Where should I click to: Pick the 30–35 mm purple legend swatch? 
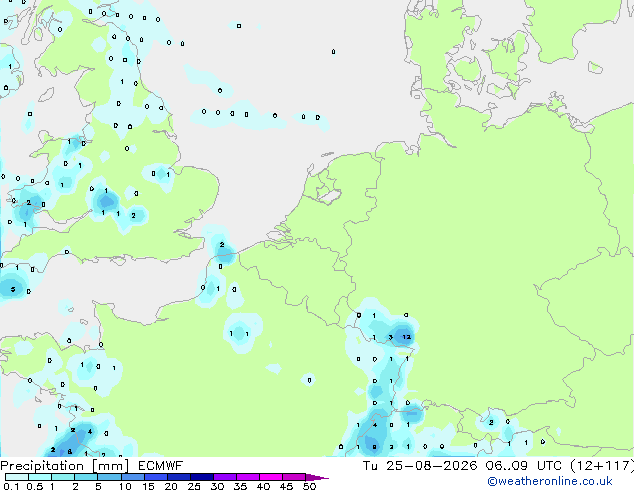pos(224,477)
